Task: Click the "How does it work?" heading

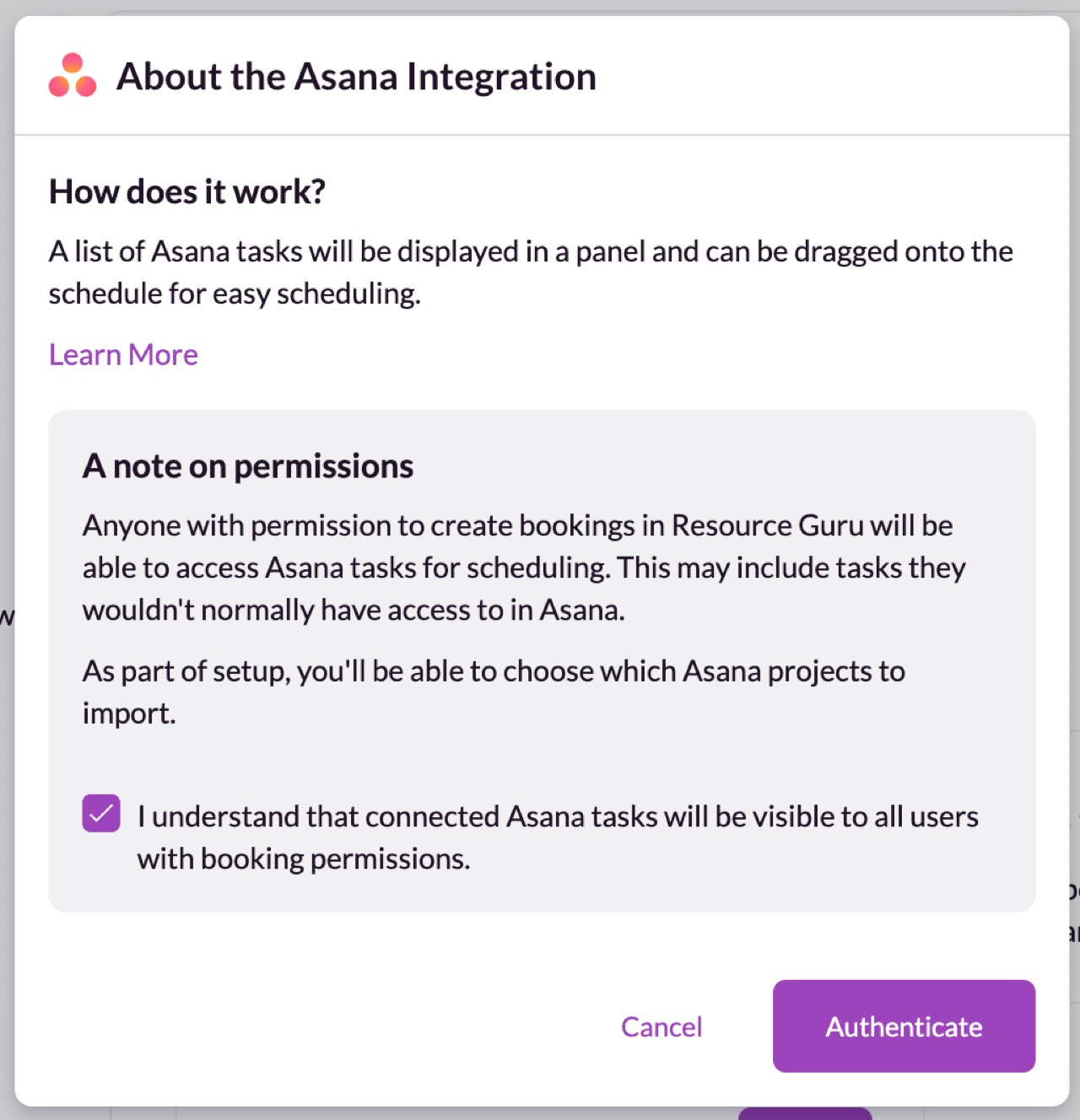Action: pyautogui.click(x=187, y=192)
